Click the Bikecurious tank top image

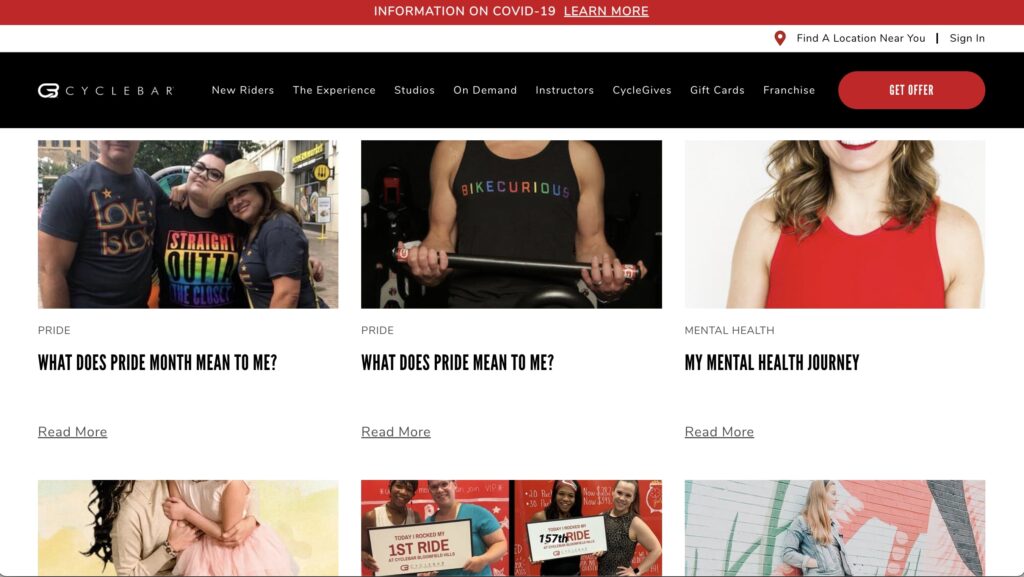pos(511,224)
